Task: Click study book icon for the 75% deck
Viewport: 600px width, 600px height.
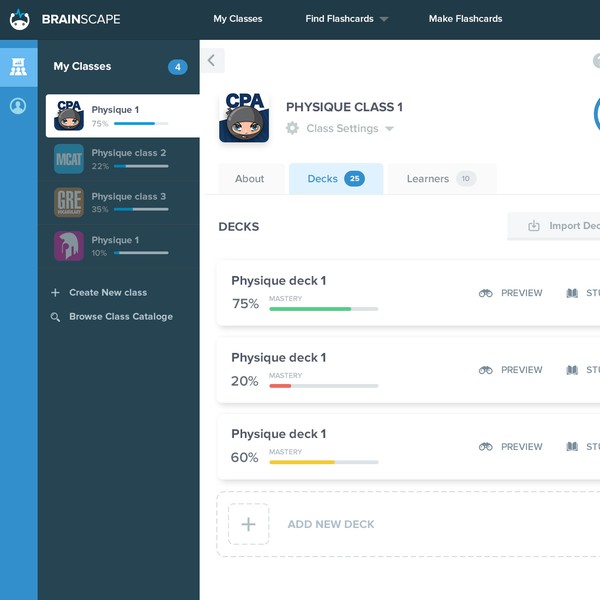Action: (572, 293)
